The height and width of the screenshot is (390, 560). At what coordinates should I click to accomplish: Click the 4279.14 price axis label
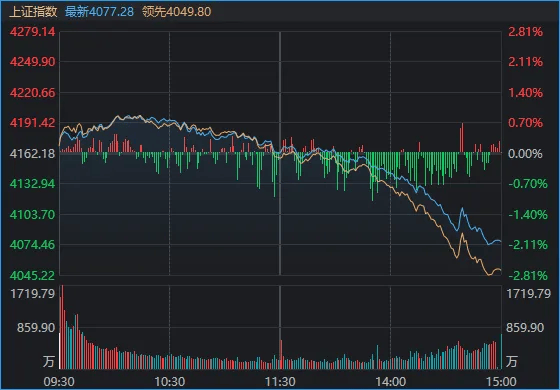(33, 32)
